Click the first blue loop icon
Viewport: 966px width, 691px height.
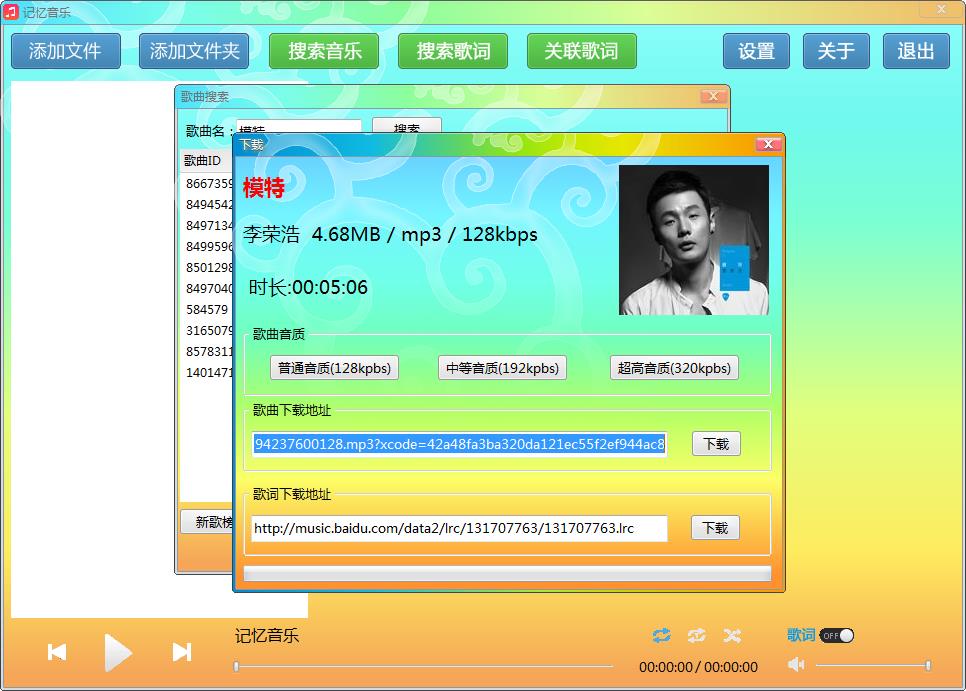tap(661, 636)
